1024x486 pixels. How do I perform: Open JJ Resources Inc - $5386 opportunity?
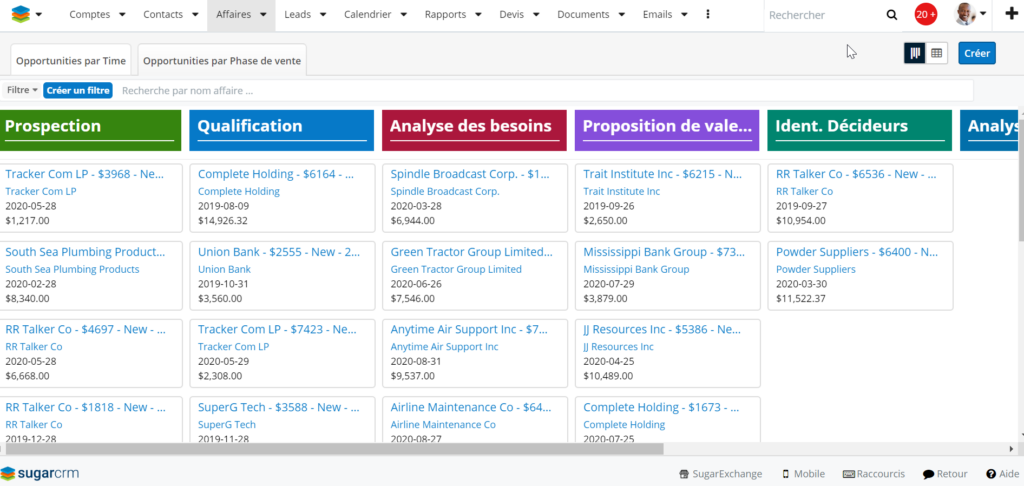tap(662, 329)
